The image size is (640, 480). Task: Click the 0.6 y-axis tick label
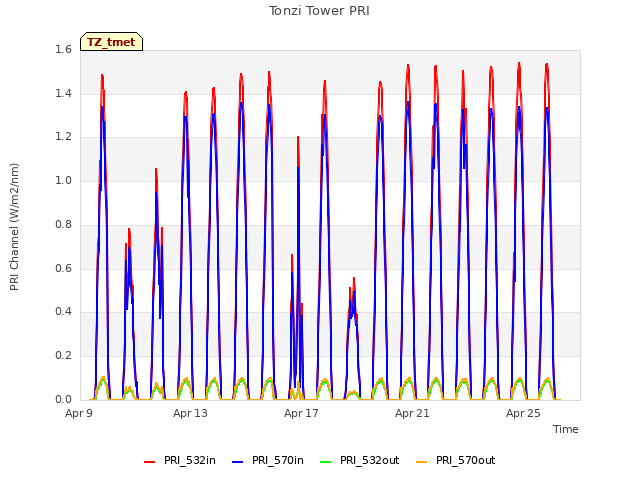point(63,268)
